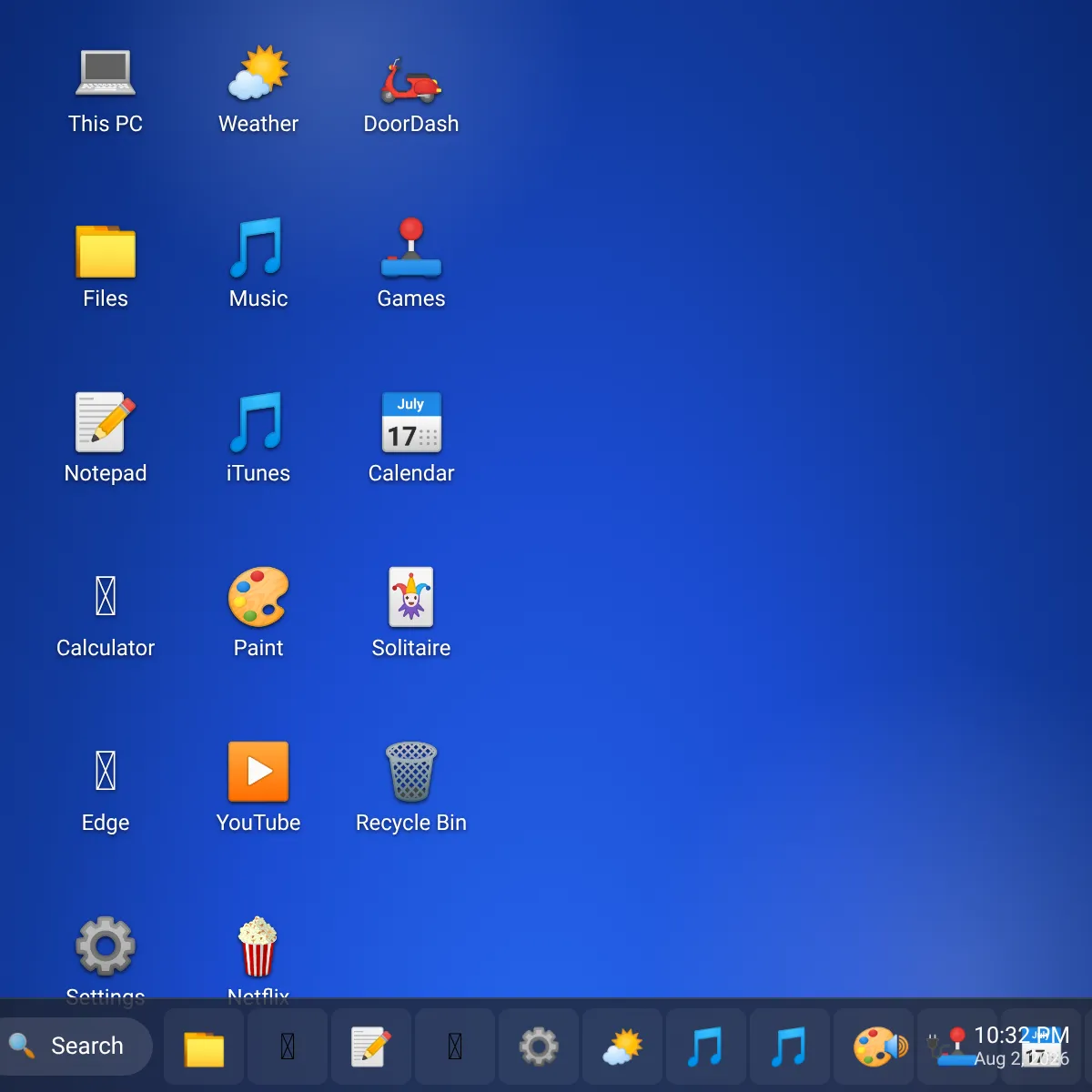
Task: Select the Files folder on the desktop
Action: coord(106,266)
